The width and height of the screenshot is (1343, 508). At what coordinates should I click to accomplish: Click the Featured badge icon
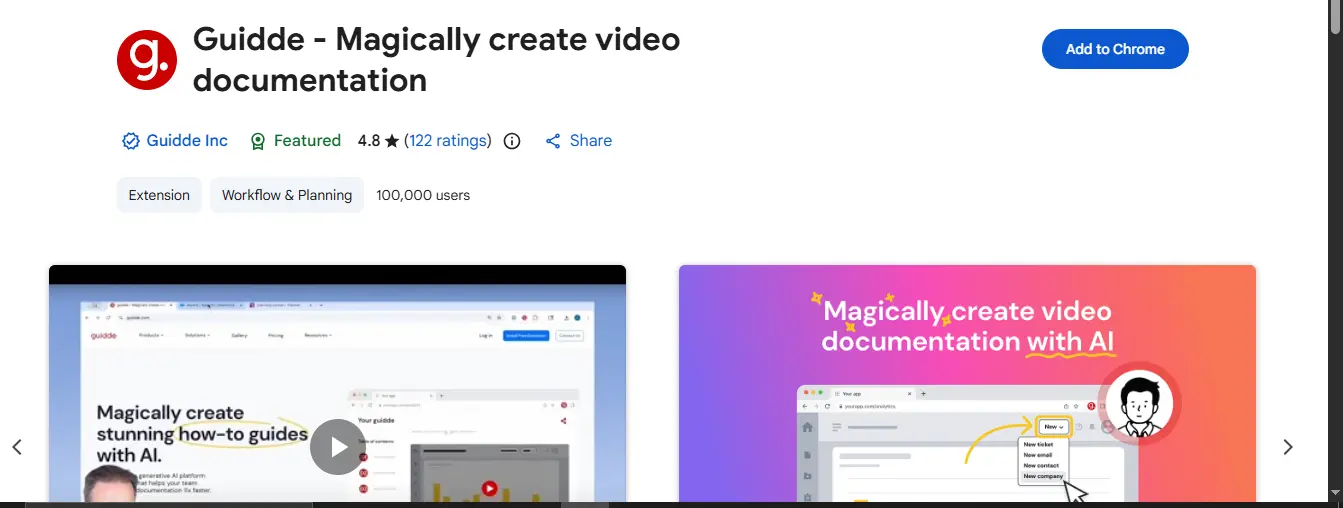258,141
